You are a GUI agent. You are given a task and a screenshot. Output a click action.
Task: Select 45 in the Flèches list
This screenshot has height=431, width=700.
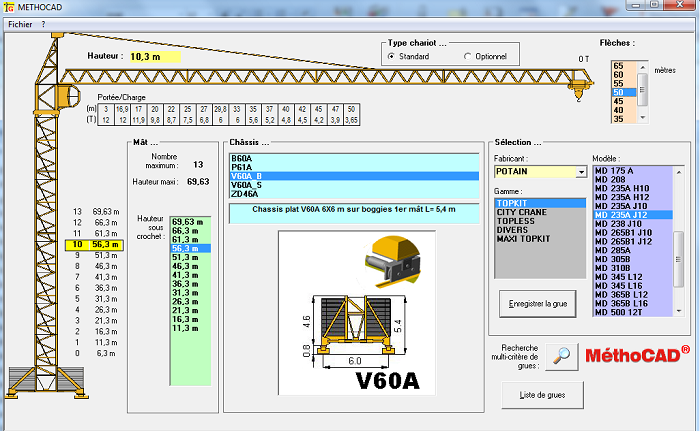click(624, 101)
